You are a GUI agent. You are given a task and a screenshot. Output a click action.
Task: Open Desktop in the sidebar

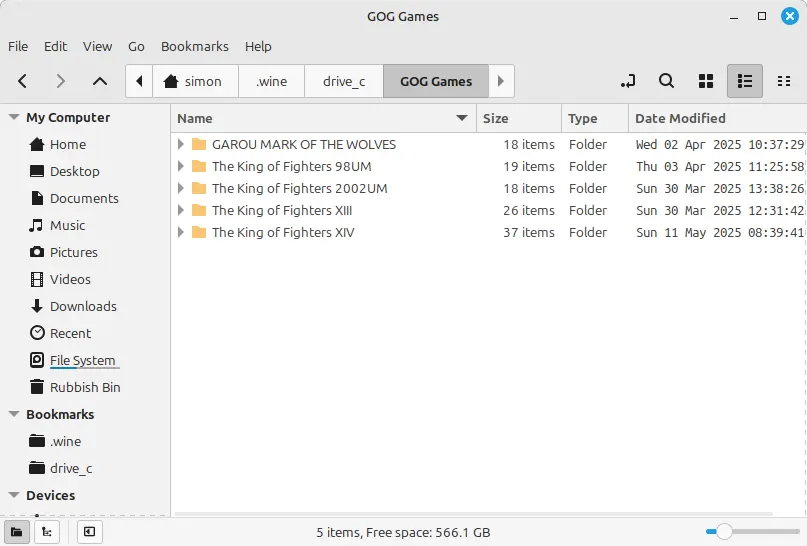[75, 171]
